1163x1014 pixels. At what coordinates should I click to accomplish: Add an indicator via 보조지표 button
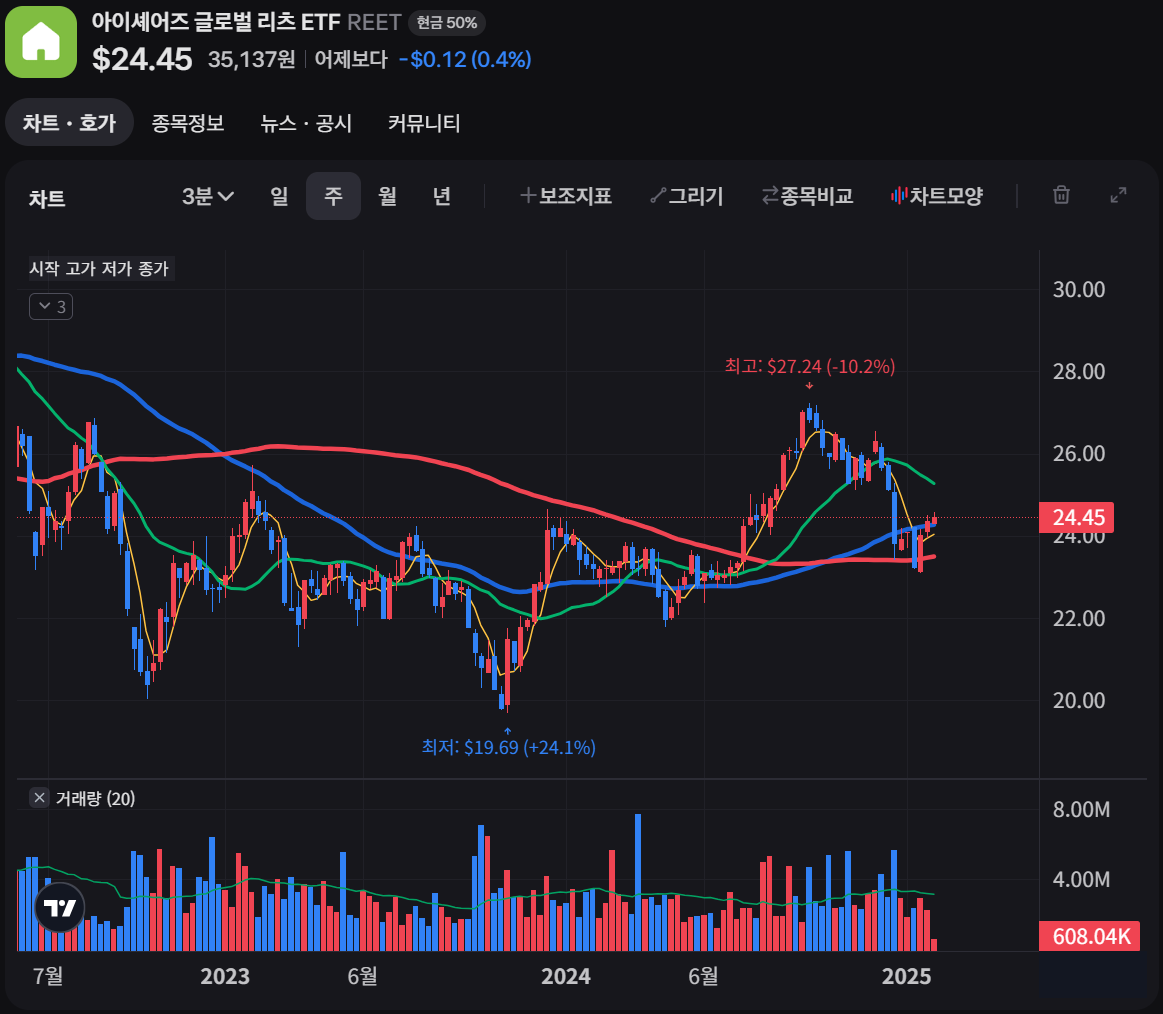coord(566,196)
